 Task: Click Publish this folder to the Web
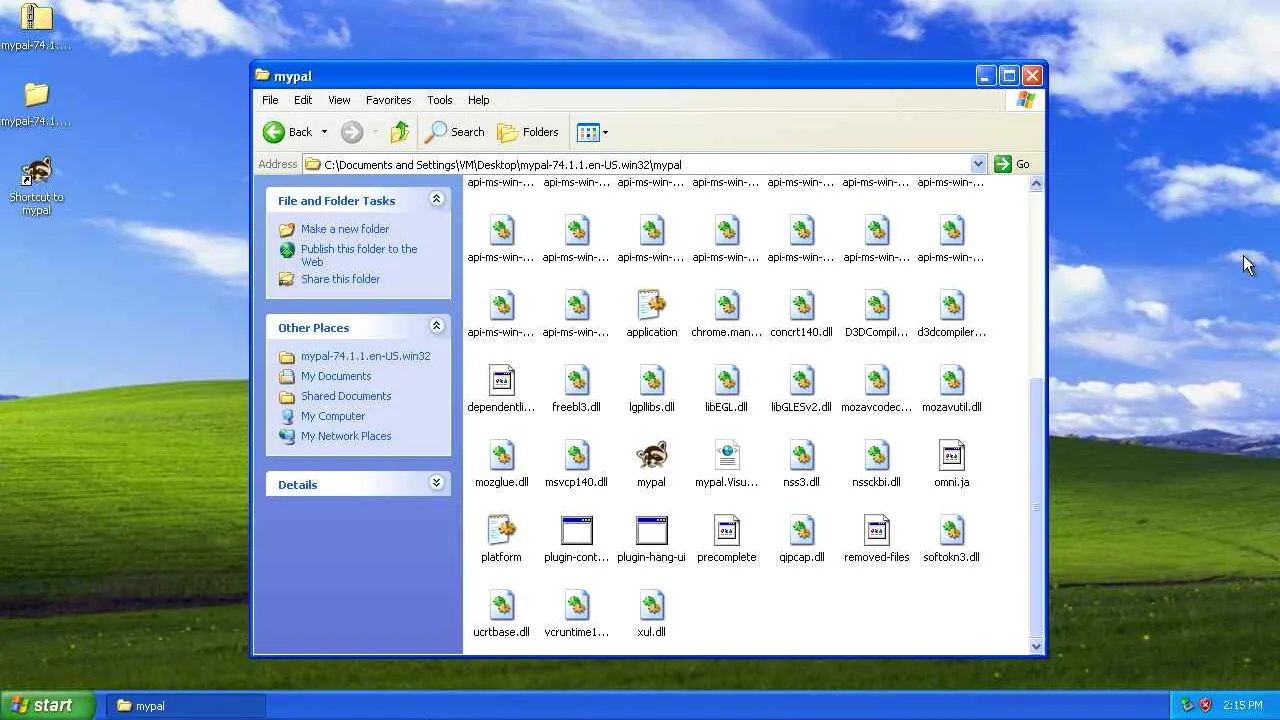359,255
